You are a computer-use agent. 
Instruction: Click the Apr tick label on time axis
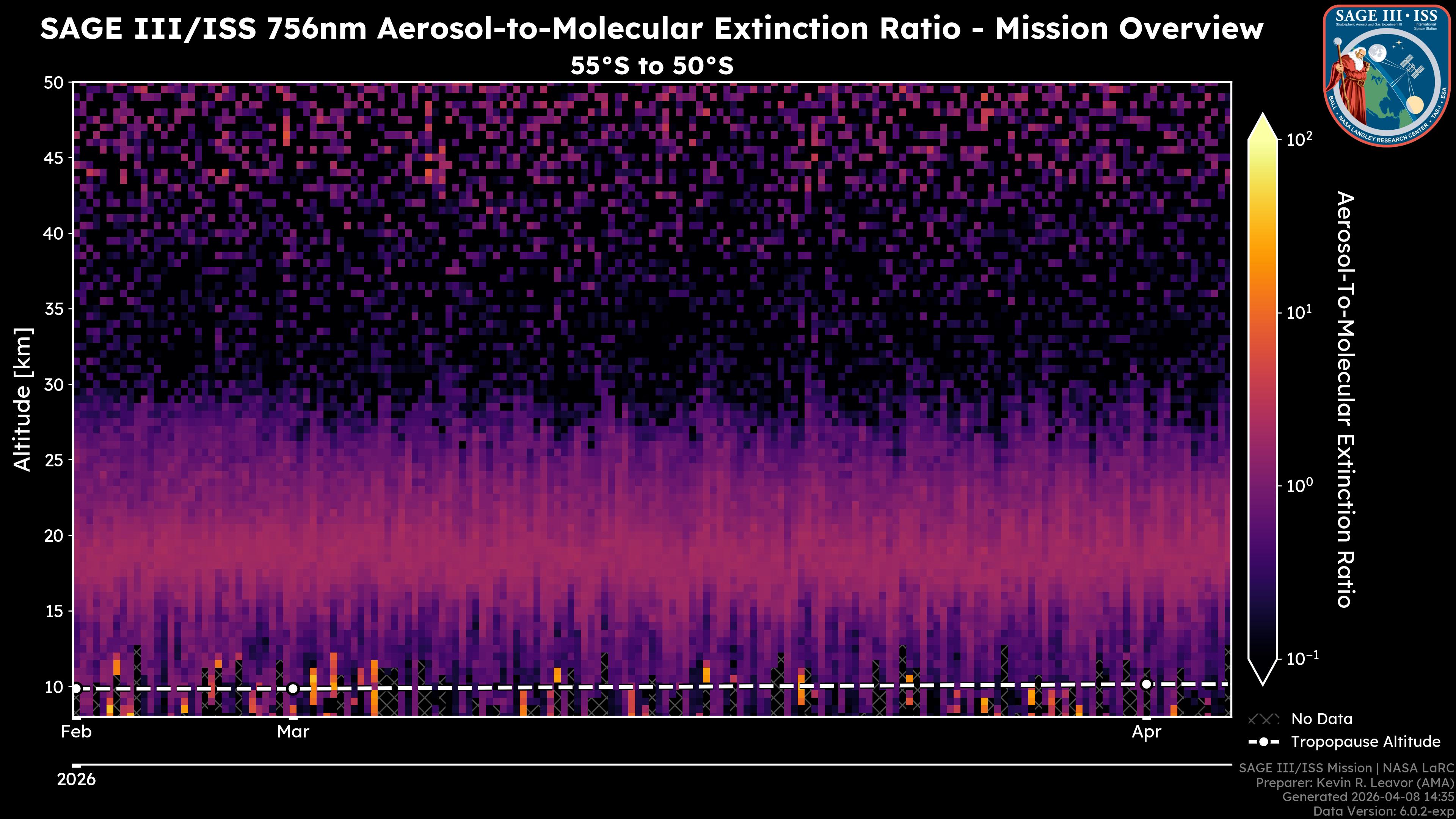tap(1146, 732)
